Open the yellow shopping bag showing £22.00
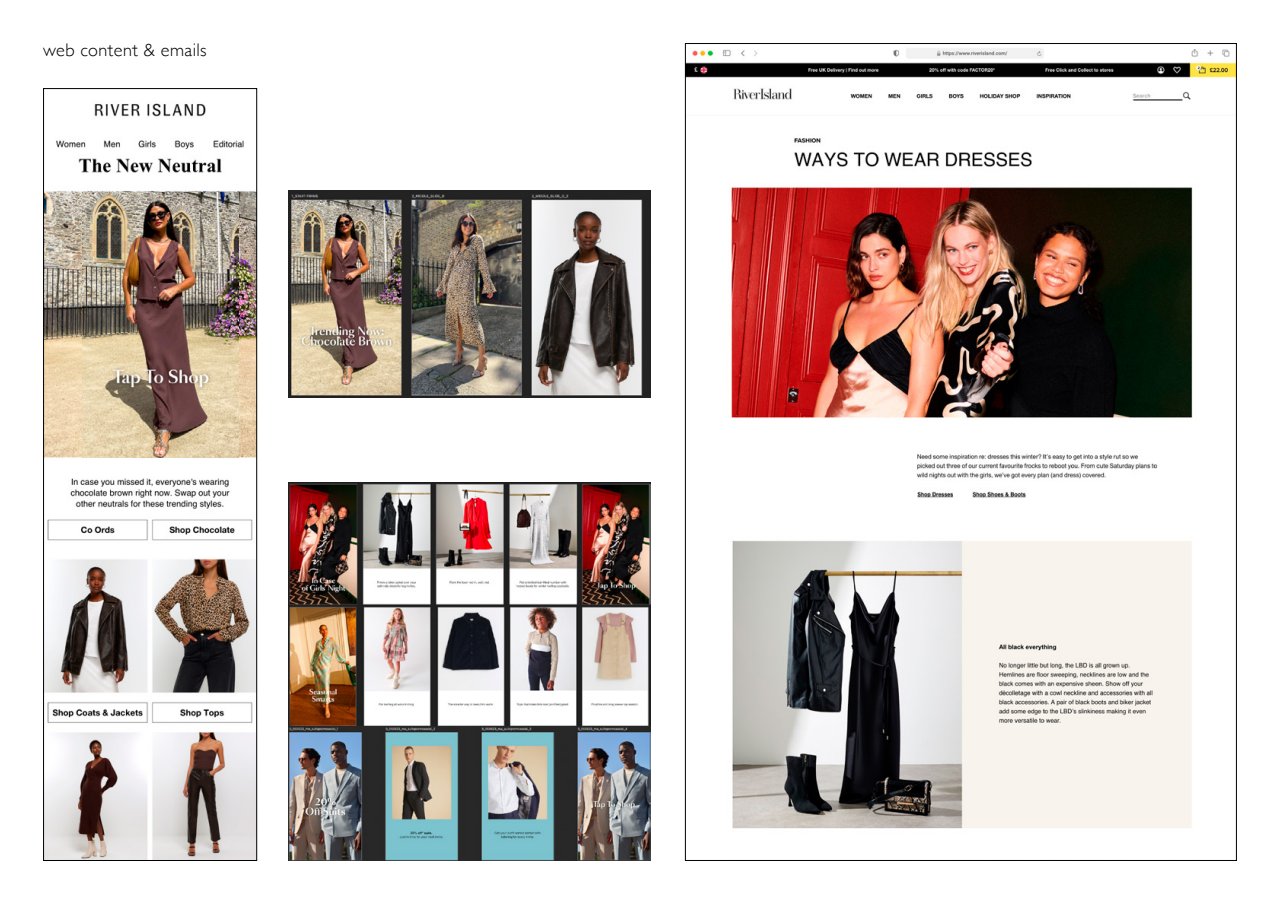Screen dimensions: 1280x904 coord(1213,70)
